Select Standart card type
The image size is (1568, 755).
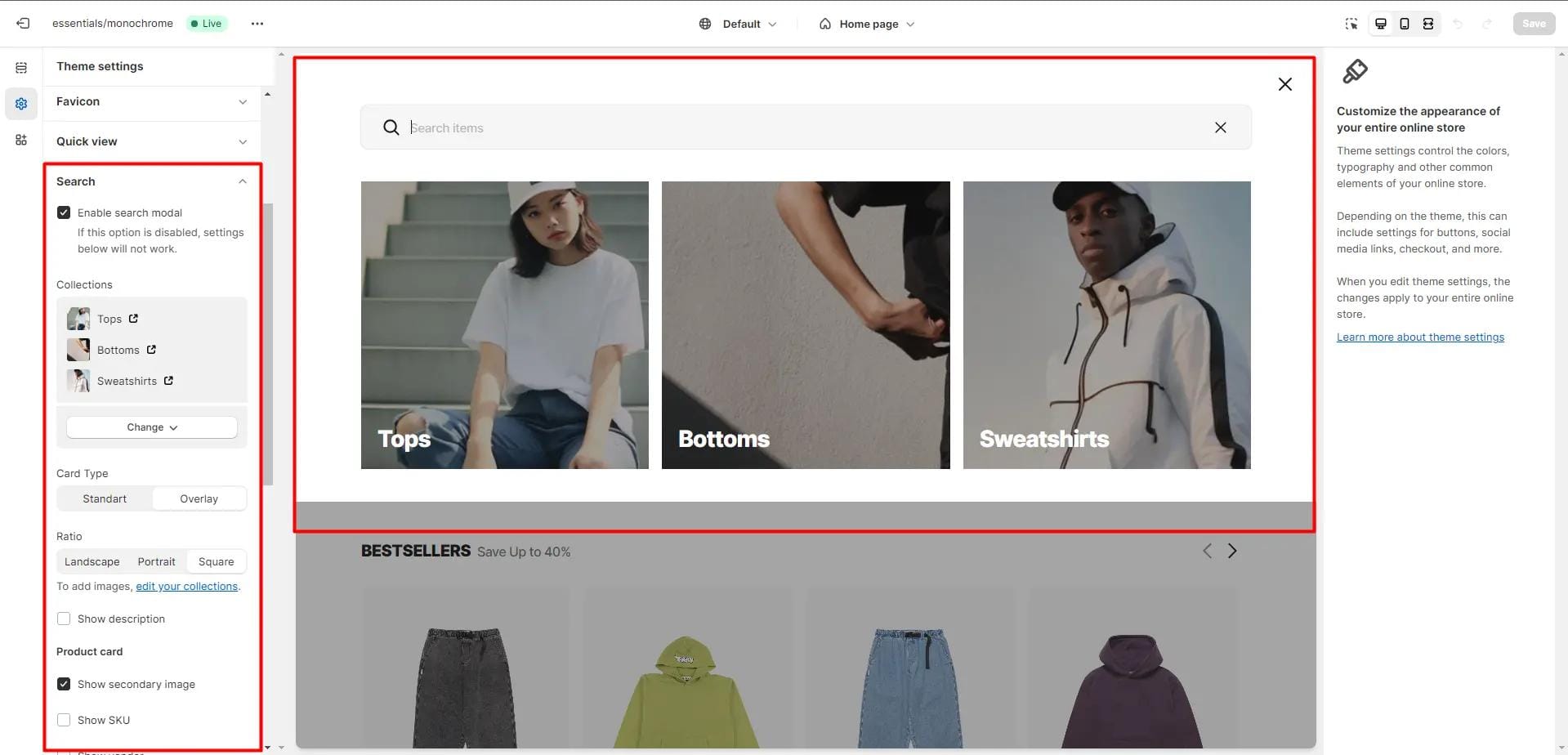pyautogui.click(x=105, y=498)
